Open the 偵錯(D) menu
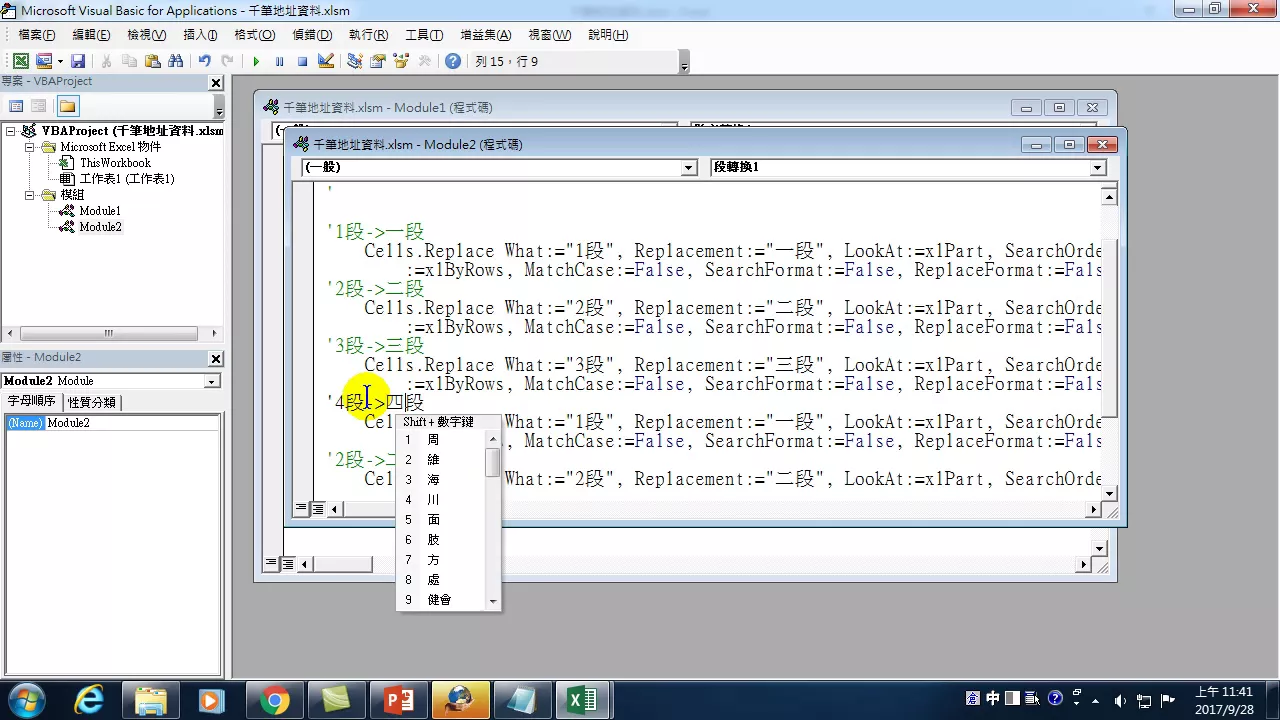 [311, 35]
